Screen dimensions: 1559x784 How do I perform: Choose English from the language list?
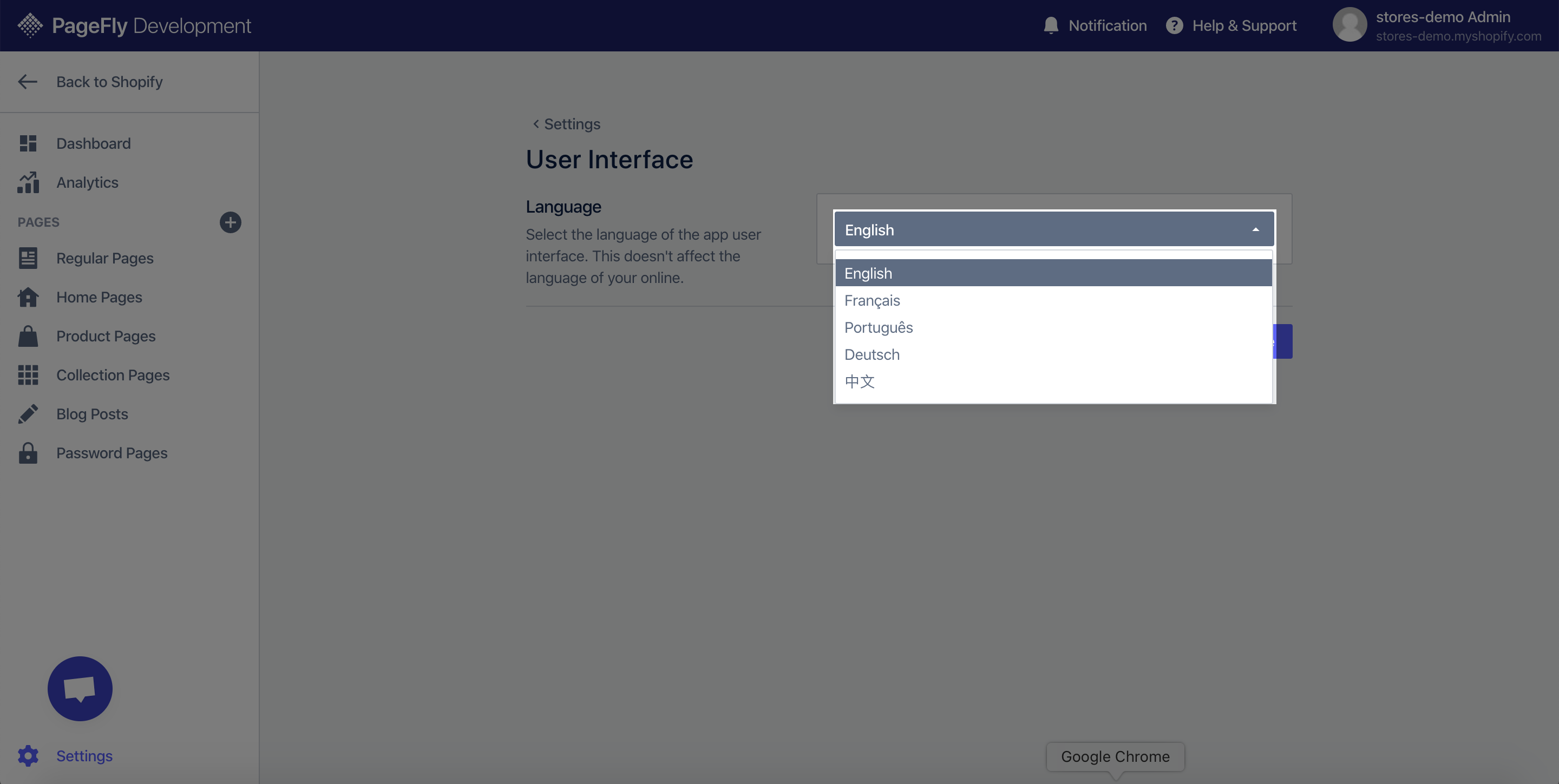pos(1053,273)
